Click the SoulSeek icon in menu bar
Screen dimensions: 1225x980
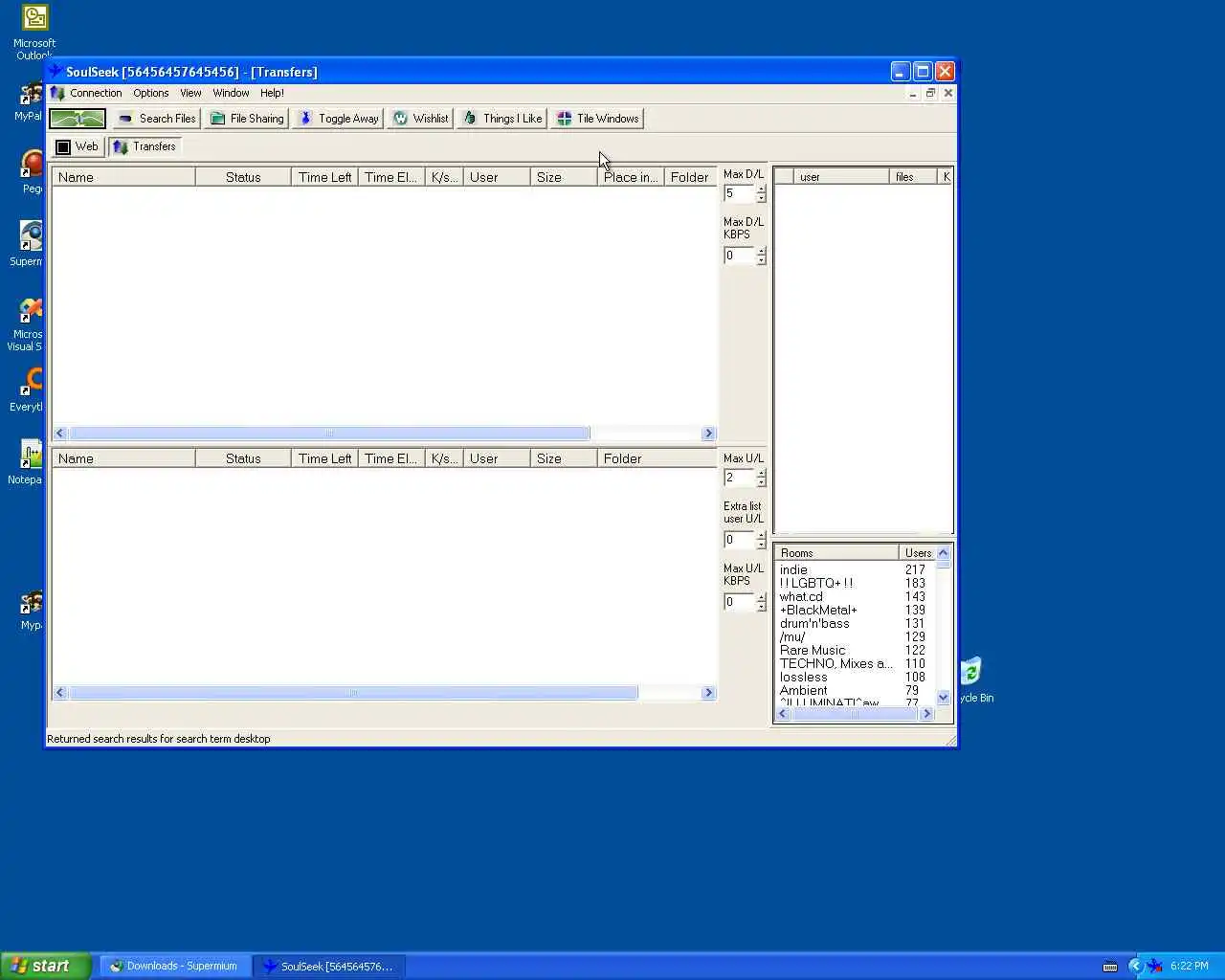(x=57, y=93)
